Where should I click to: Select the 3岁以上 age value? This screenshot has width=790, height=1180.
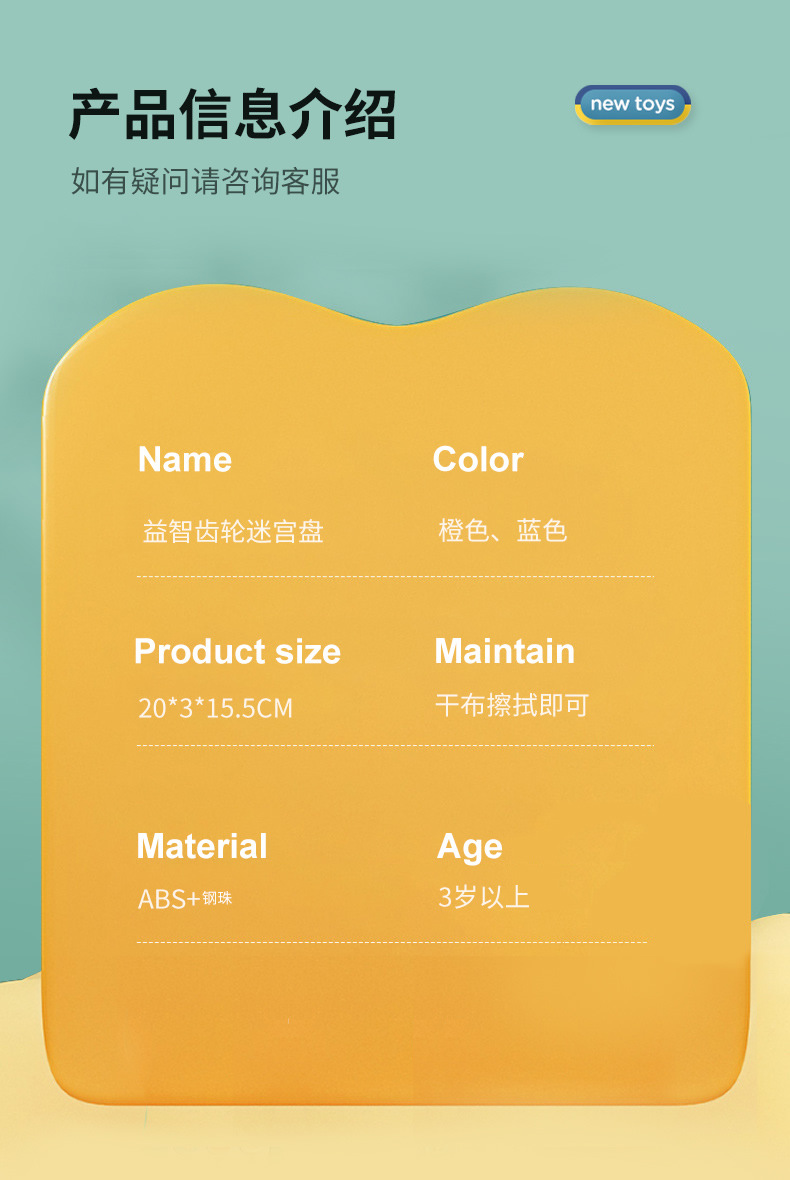coord(484,896)
